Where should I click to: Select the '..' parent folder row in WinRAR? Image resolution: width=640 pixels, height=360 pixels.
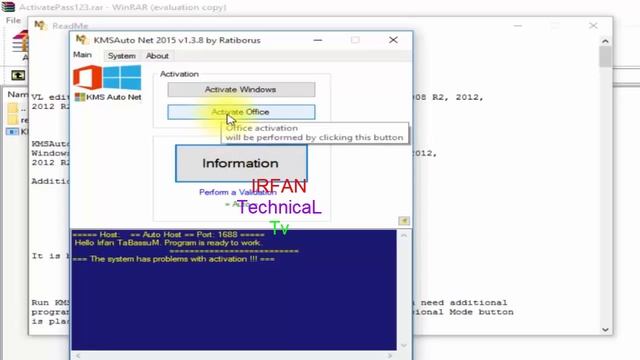18,108
